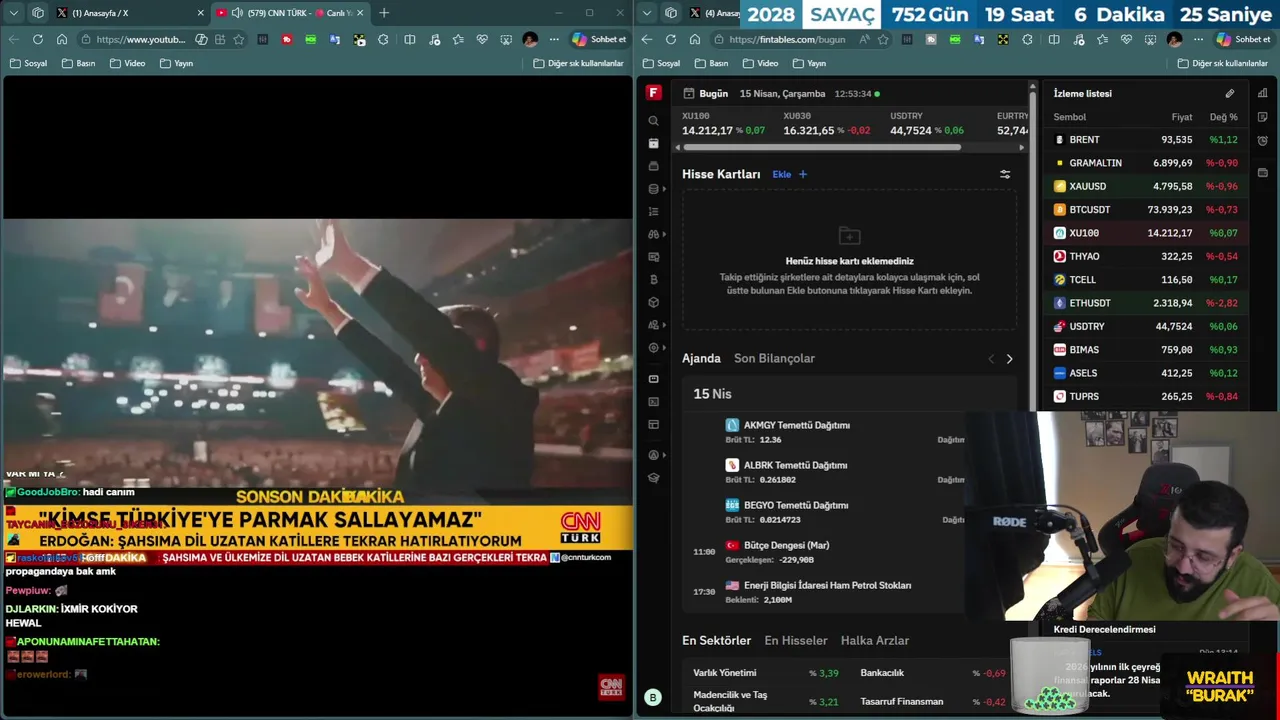
Task: Open the tab list dropdown in Fintables window
Action: tap(647, 13)
